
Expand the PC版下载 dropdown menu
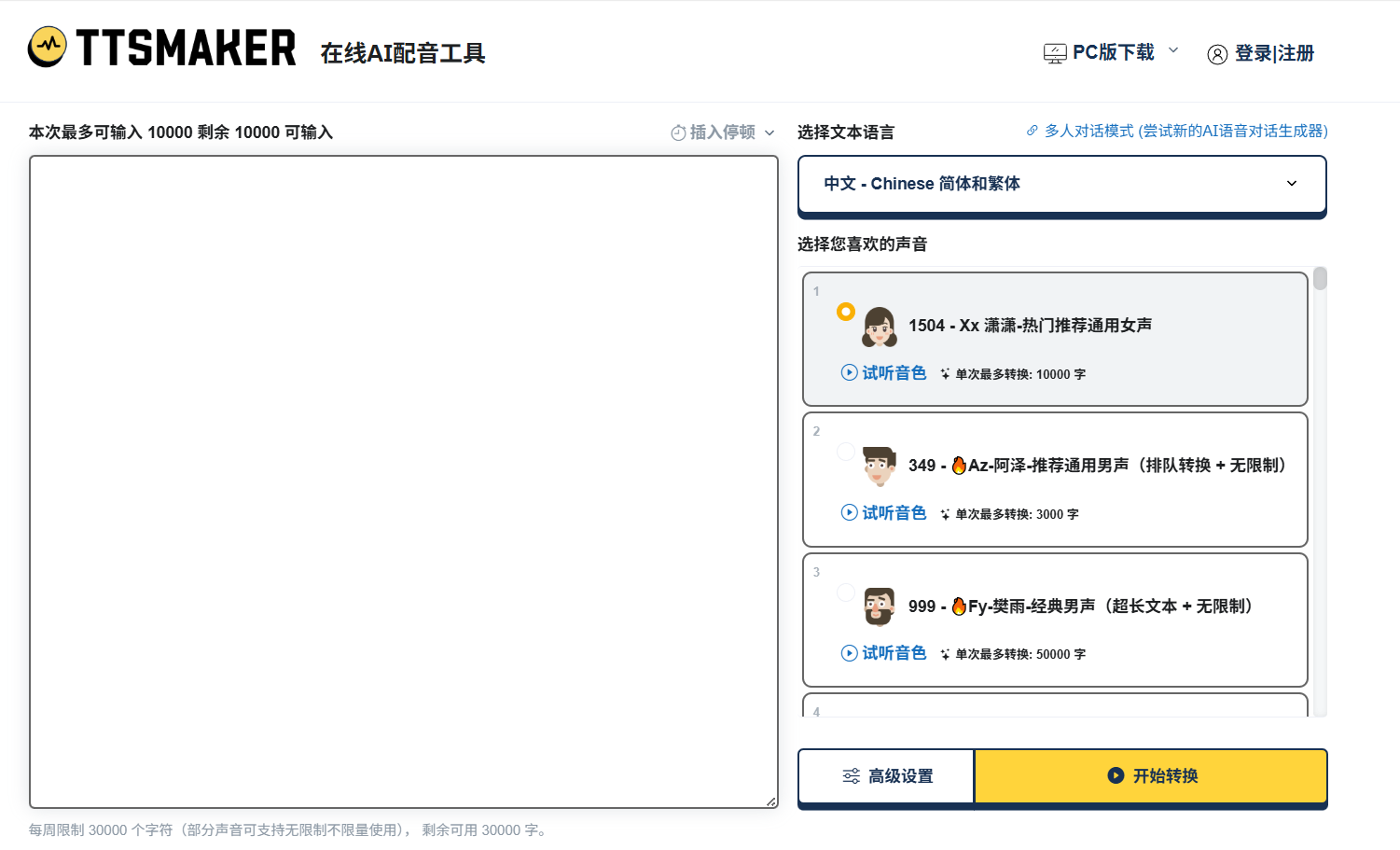coord(1173,51)
